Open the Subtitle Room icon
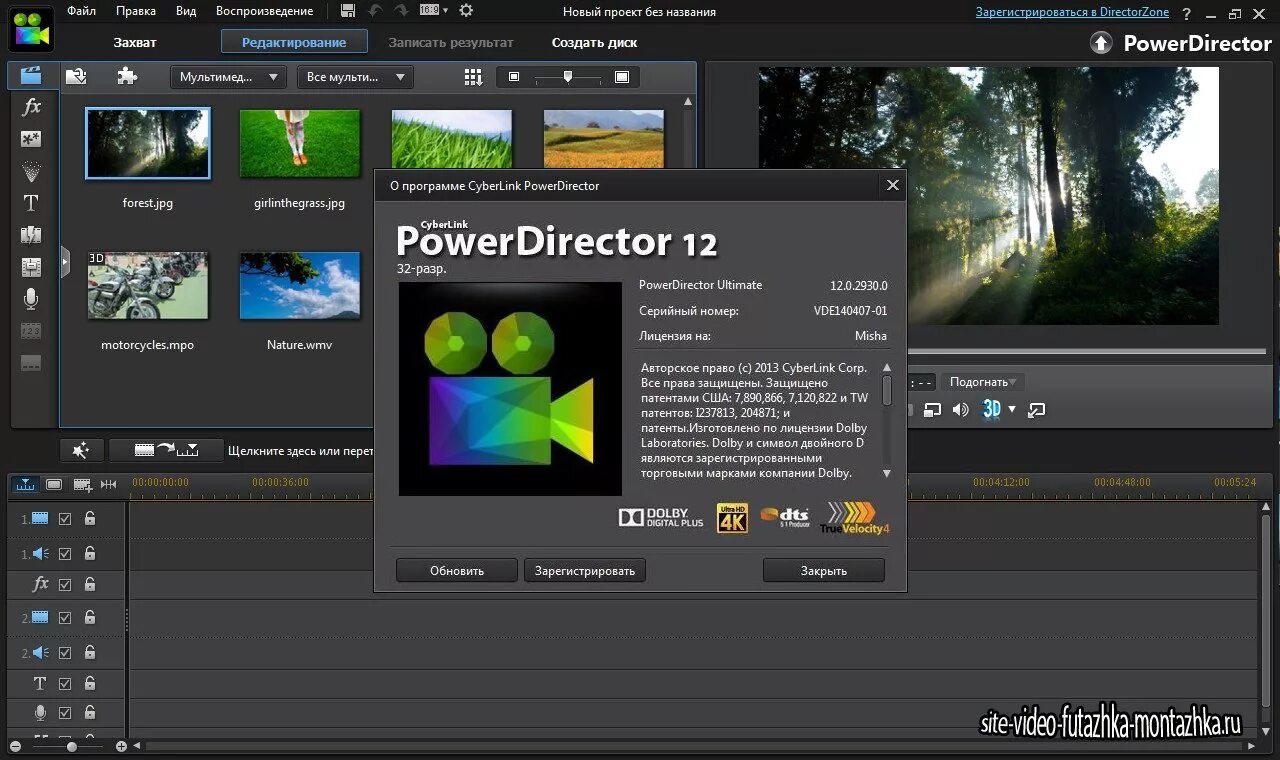1280x760 pixels. pos(31,363)
